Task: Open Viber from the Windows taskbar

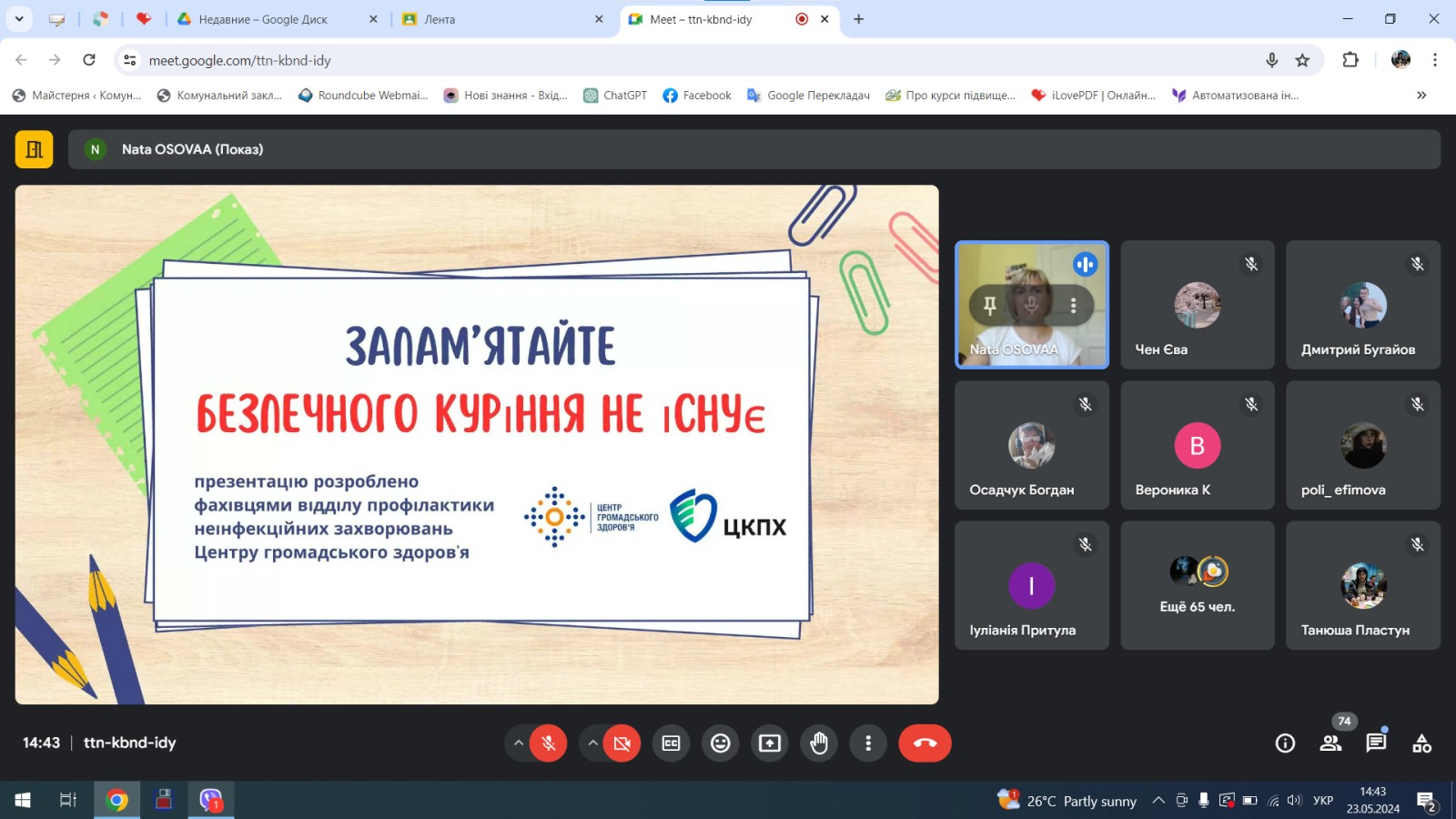Action: click(x=211, y=800)
